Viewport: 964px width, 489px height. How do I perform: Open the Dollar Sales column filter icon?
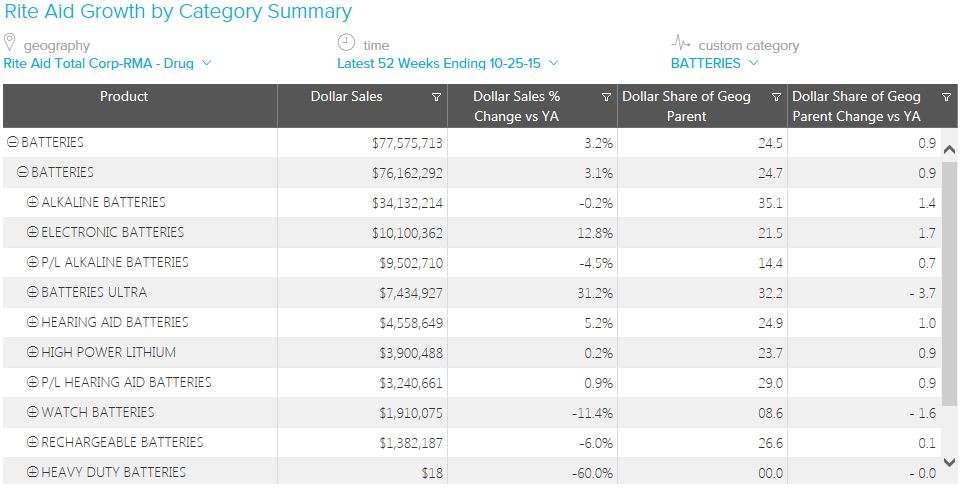pos(436,97)
